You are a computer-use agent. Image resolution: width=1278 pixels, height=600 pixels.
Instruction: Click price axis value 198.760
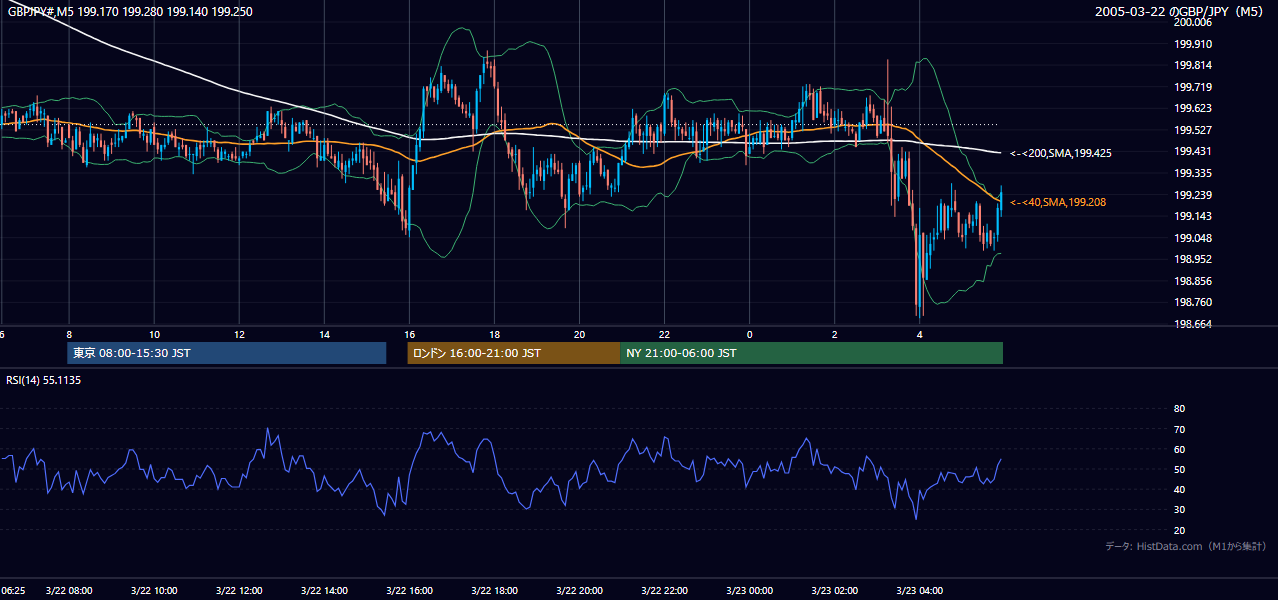1193,302
